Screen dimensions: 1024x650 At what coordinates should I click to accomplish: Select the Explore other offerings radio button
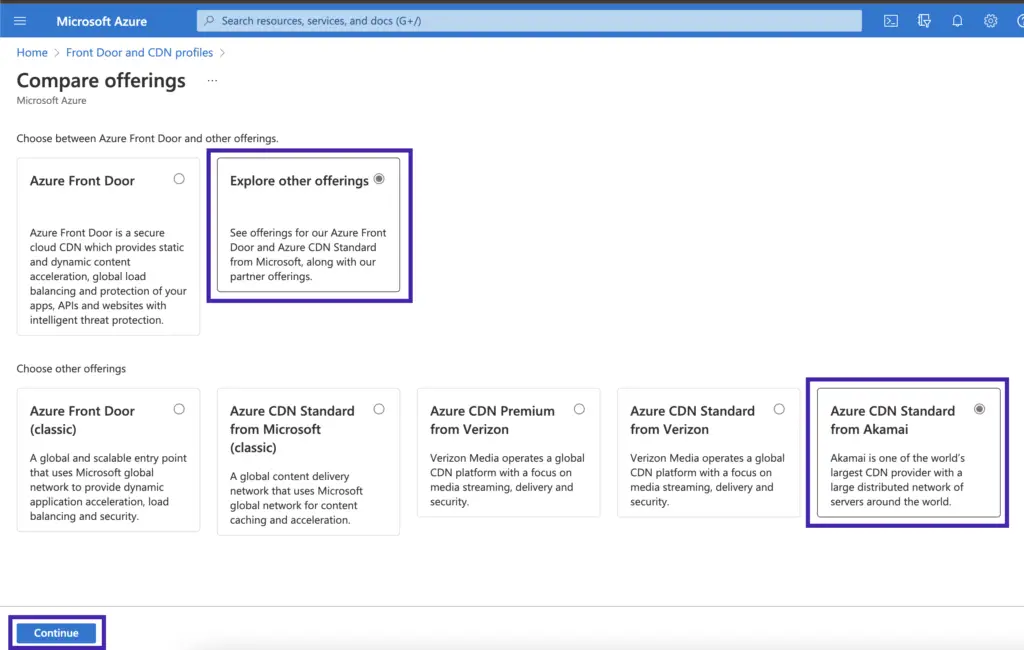(x=379, y=179)
